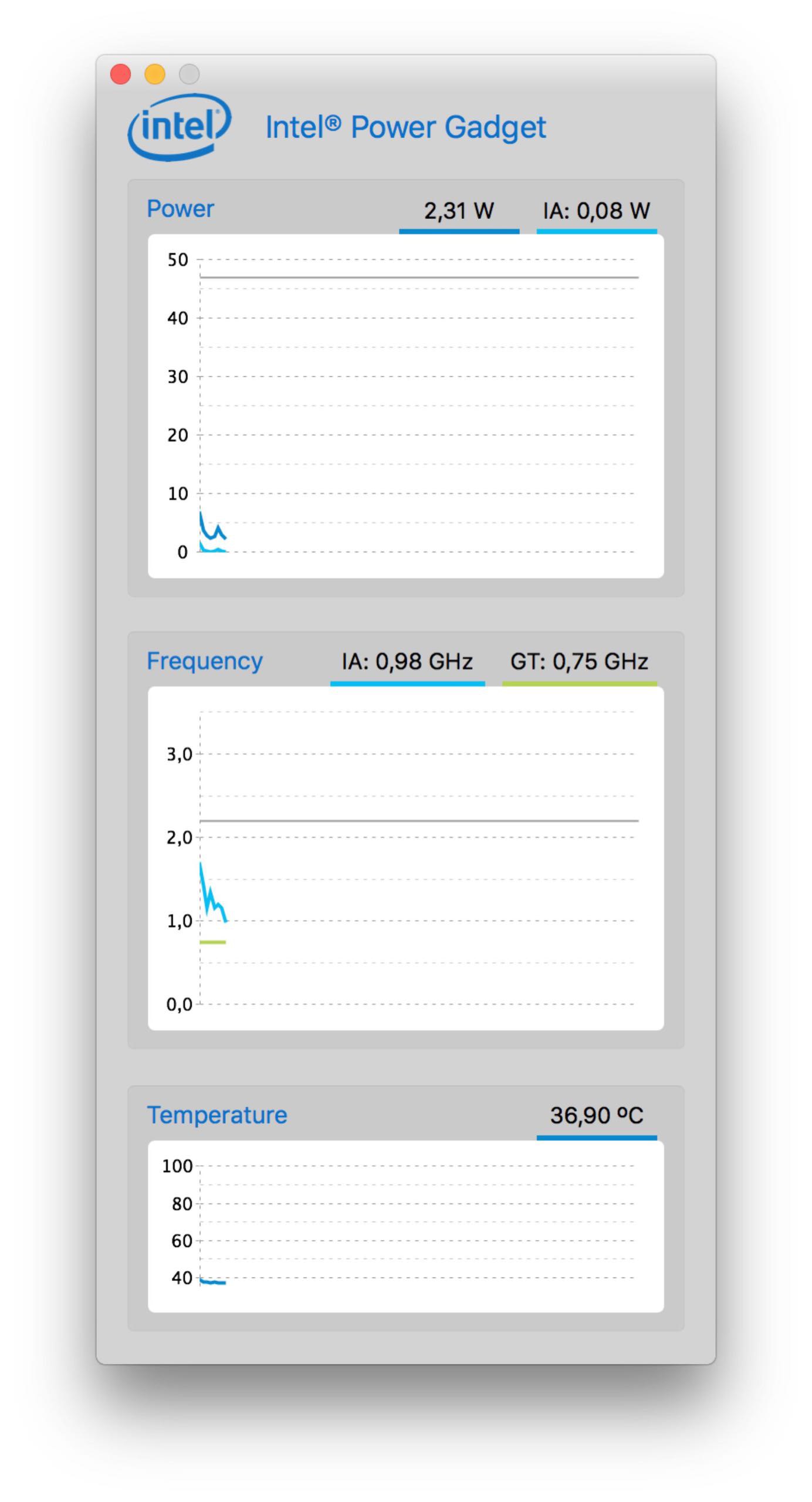
Task: Click the GT: 0,75 GHz frequency readout
Action: [579, 661]
